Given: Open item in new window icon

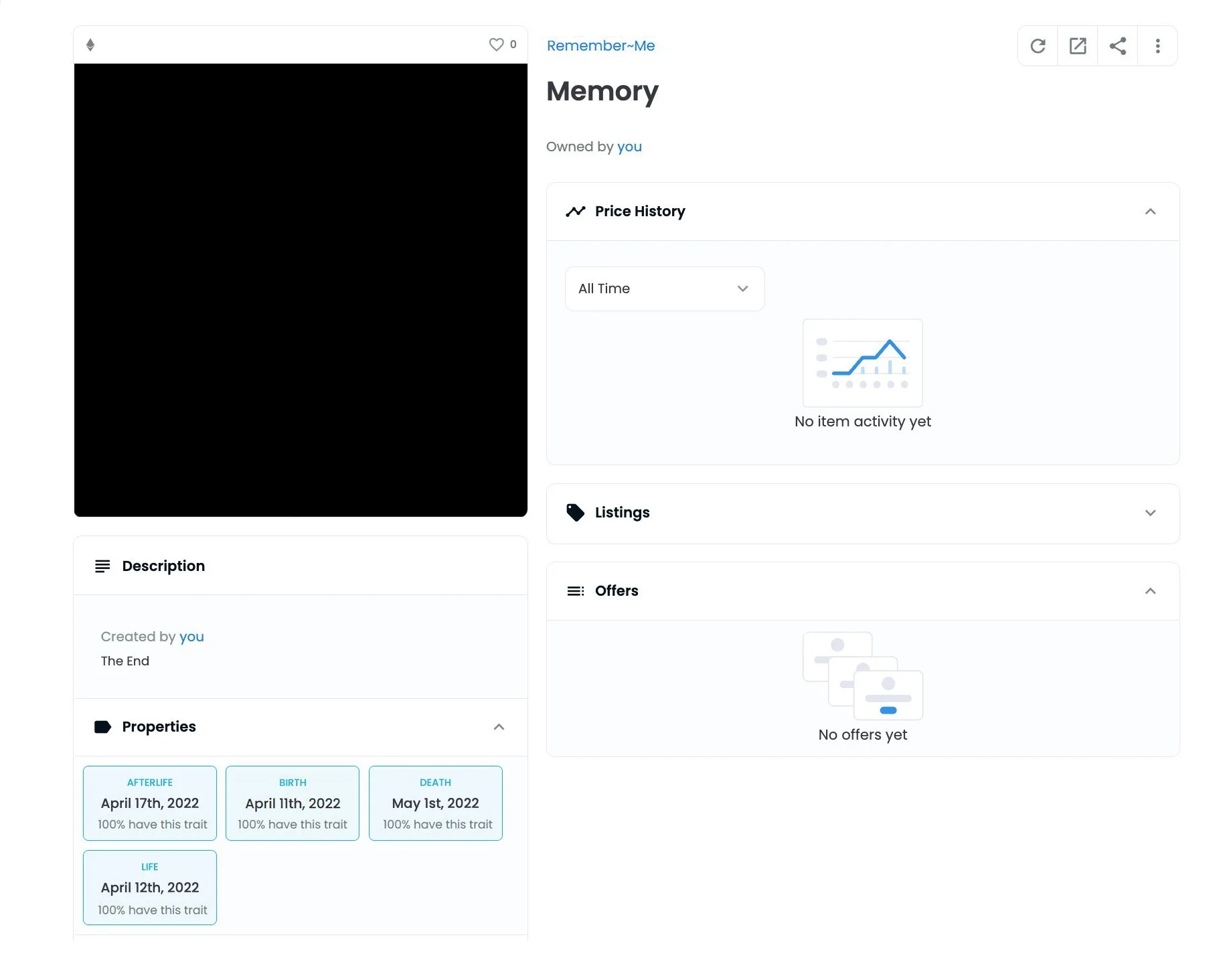Looking at the screenshot, I should coord(1078,46).
